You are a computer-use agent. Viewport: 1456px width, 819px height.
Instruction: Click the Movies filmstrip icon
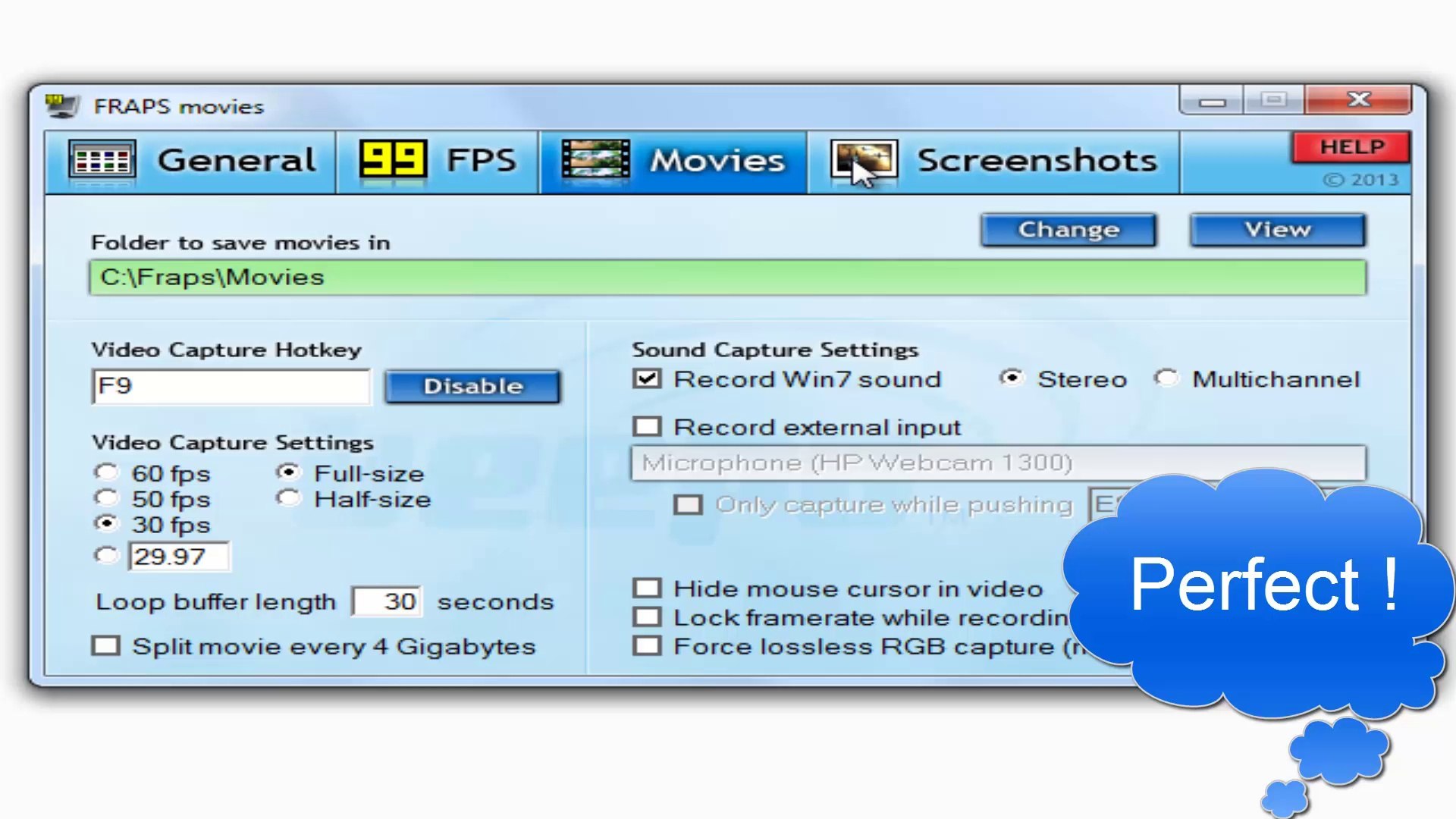[595, 160]
